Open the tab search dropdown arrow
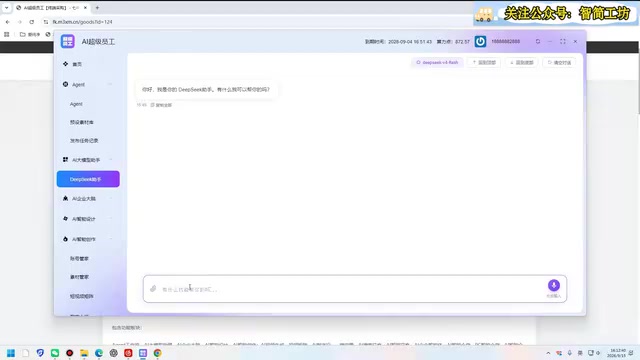Screen dimensions: 640x360 7,8
